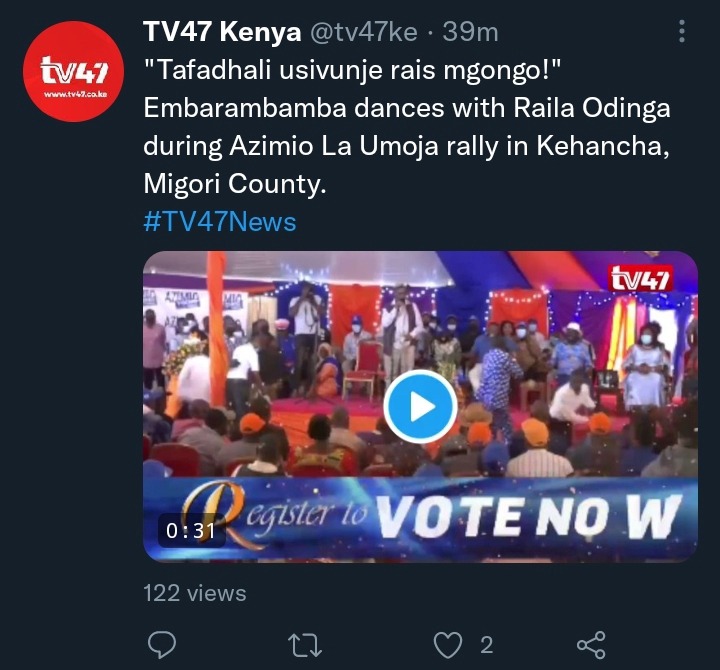The width and height of the screenshot is (720, 670).
Task: Open tweet by clicking the Tafadhali quote text
Action: click(x=353, y=70)
